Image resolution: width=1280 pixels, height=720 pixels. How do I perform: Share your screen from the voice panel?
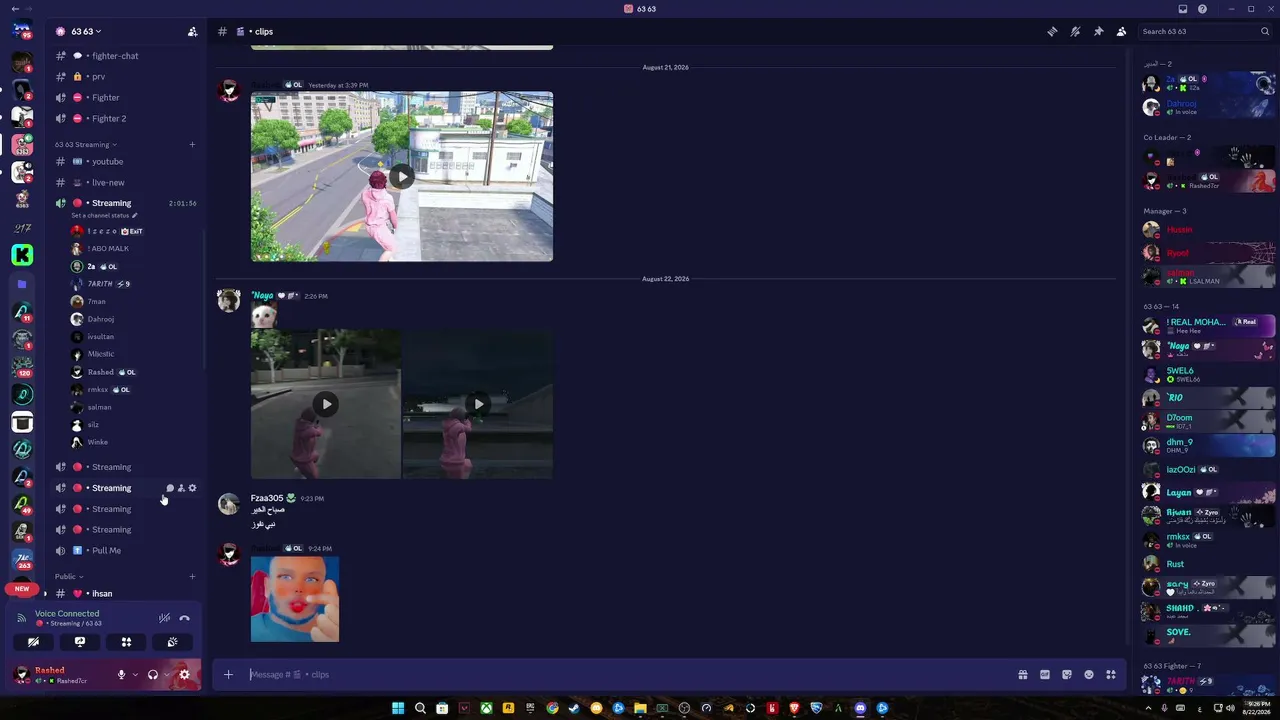[80, 642]
